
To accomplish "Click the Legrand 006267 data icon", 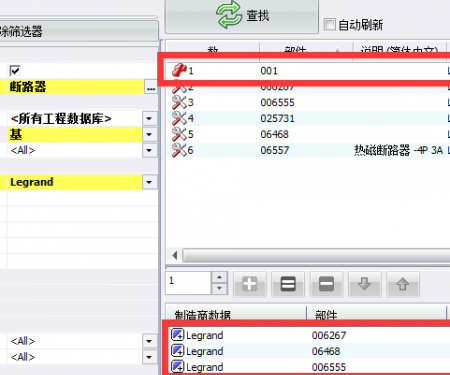I will coord(177,335).
